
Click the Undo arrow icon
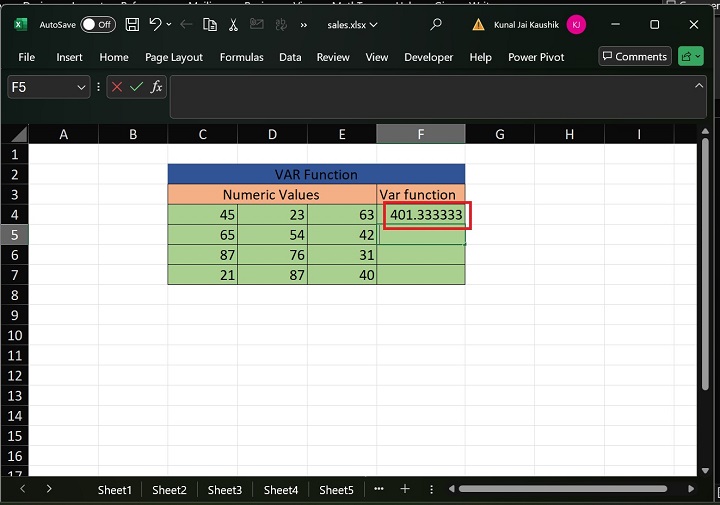point(155,24)
